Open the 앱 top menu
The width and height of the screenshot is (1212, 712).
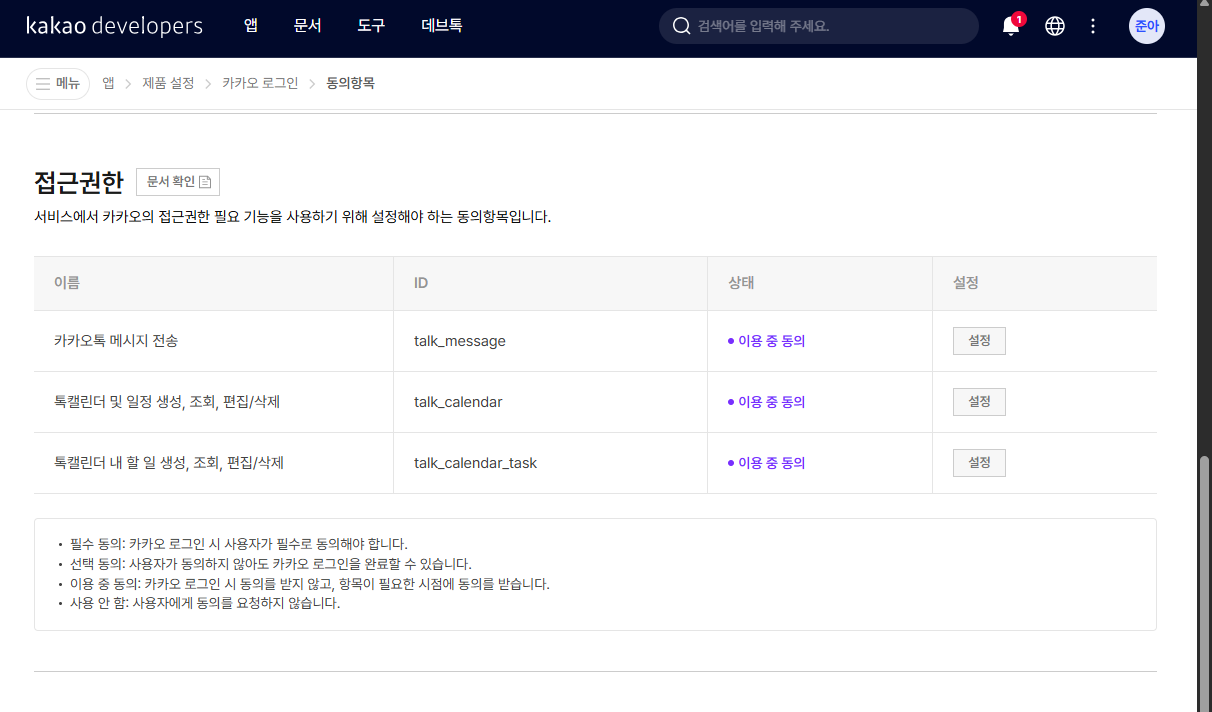(251, 26)
